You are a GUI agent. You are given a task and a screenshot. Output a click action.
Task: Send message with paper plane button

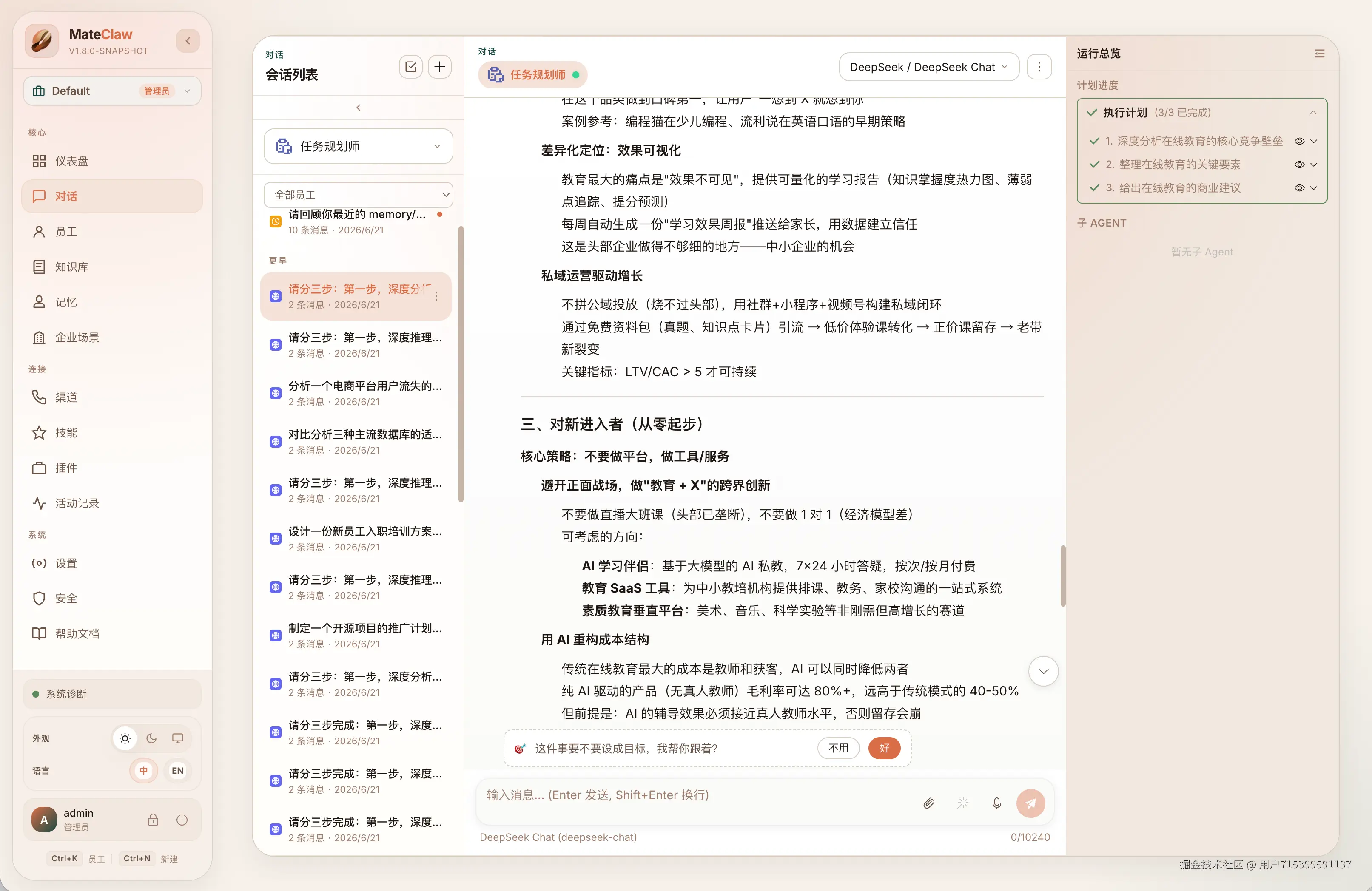click(x=1031, y=803)
